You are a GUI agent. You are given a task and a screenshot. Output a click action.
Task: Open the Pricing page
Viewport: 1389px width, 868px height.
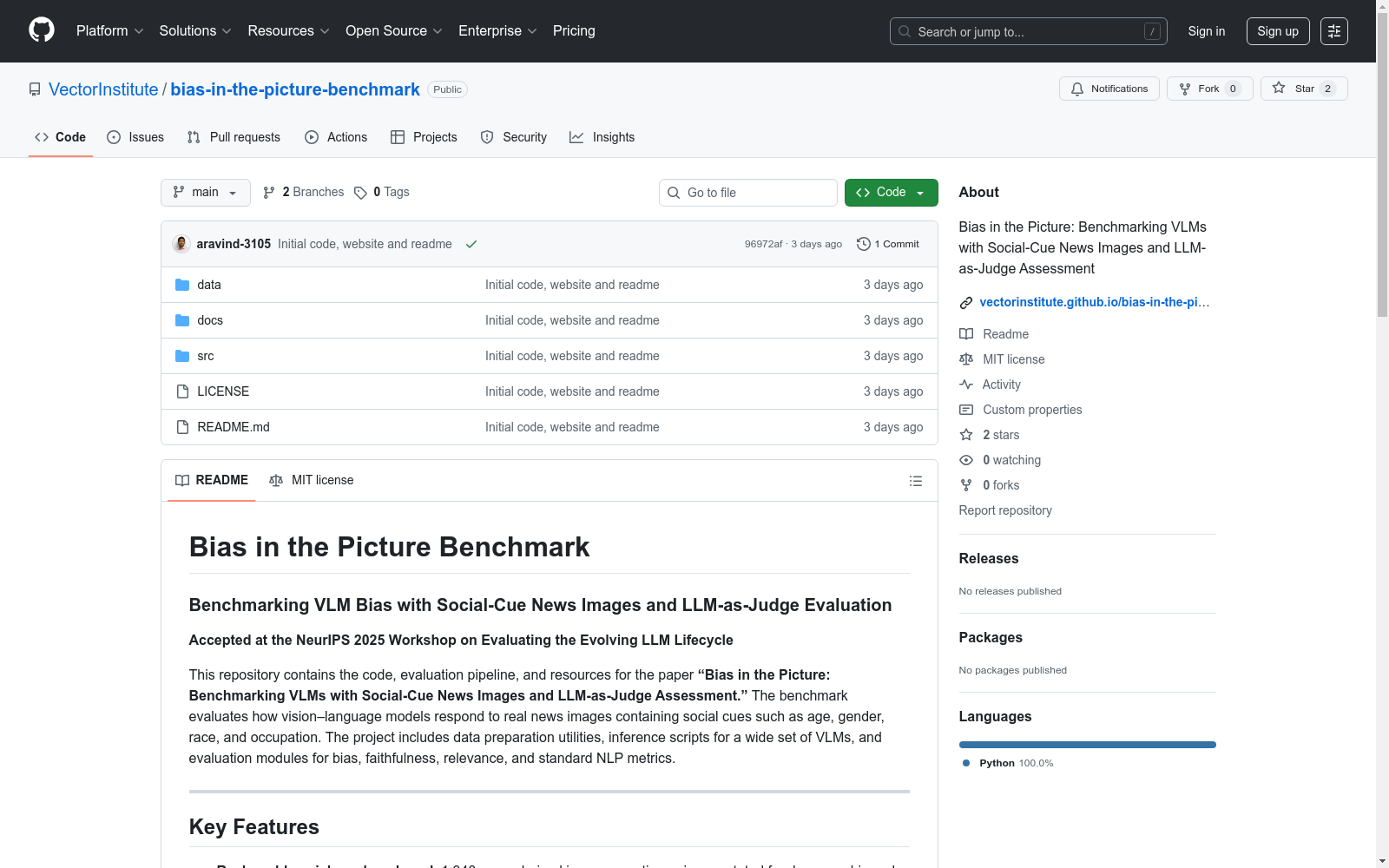click(574, 31)
